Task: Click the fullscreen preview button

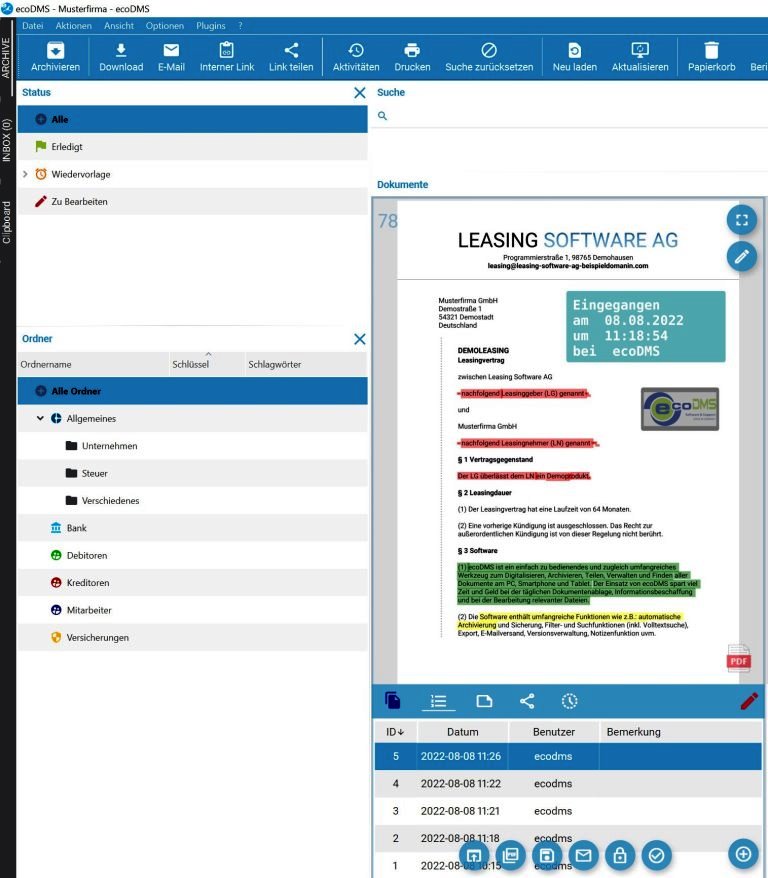Action: pyautogui.click(x=742, y=220)
